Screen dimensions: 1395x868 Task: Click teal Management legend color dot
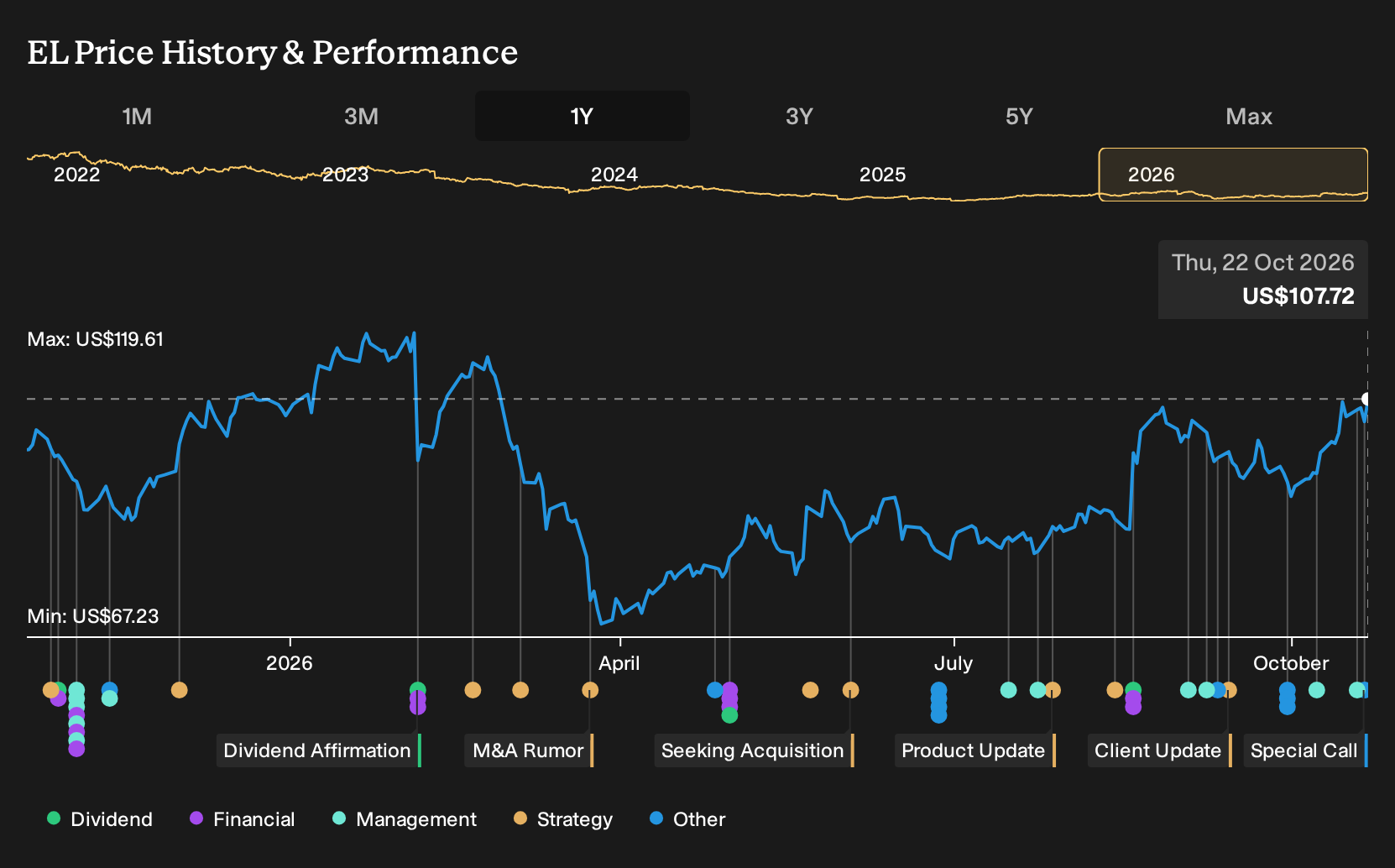(x=339, y=818)
